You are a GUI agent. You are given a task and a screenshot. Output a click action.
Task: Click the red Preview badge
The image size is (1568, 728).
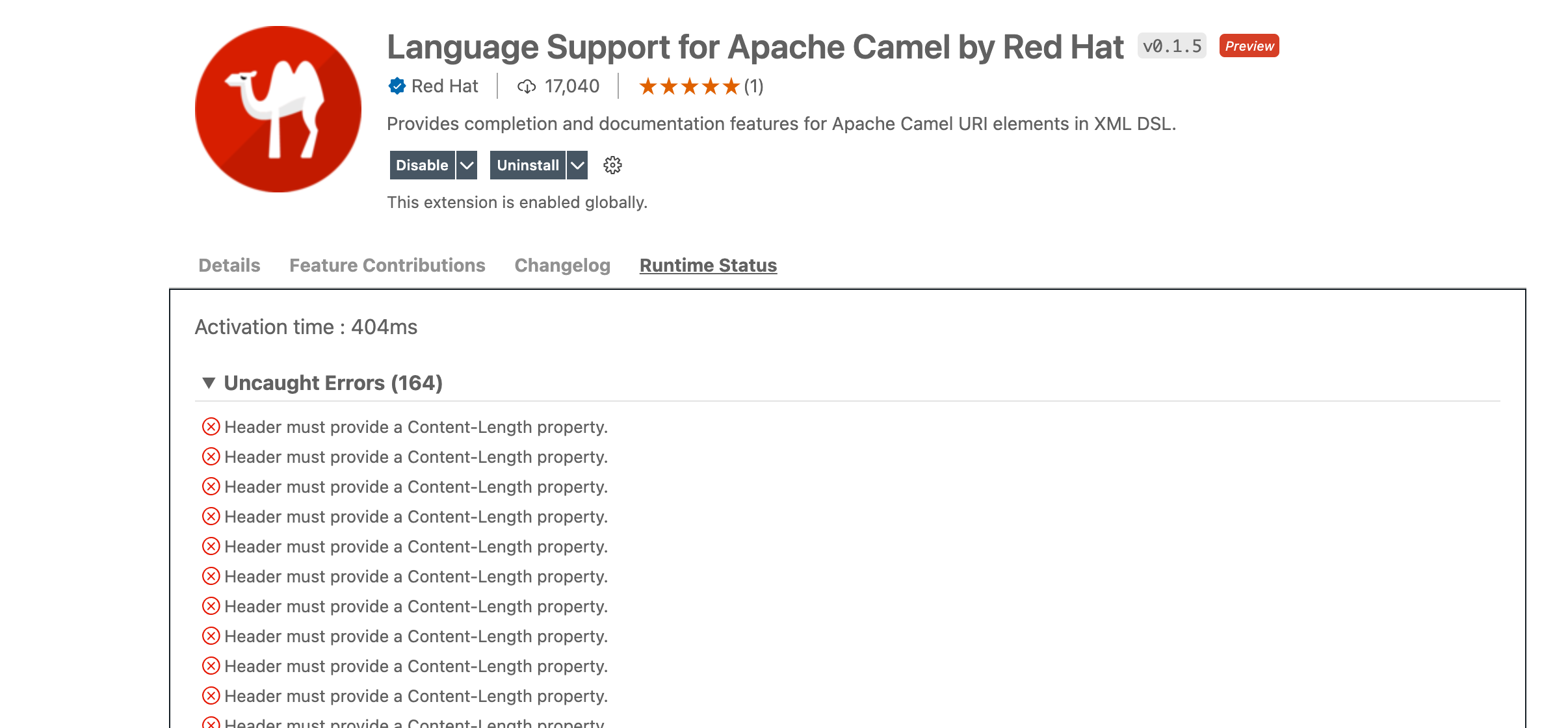point(1248,45)
